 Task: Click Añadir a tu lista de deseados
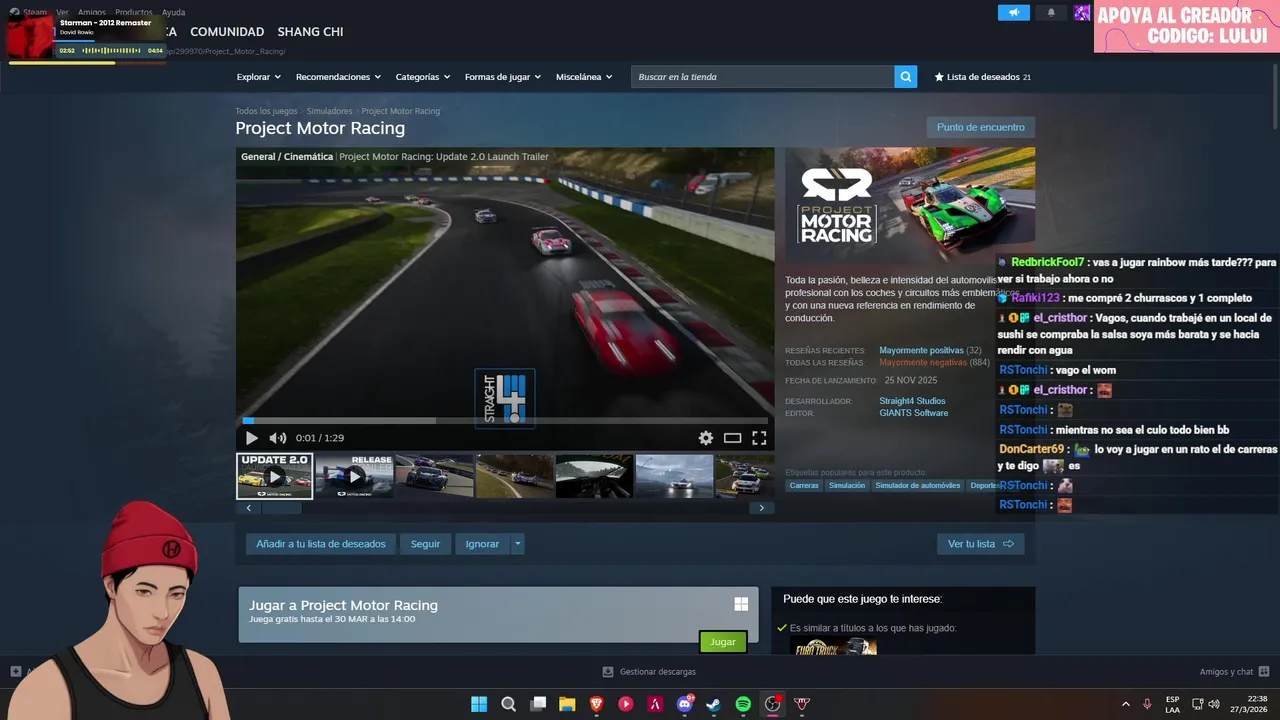pyautogui.click(x=320, y=544)
